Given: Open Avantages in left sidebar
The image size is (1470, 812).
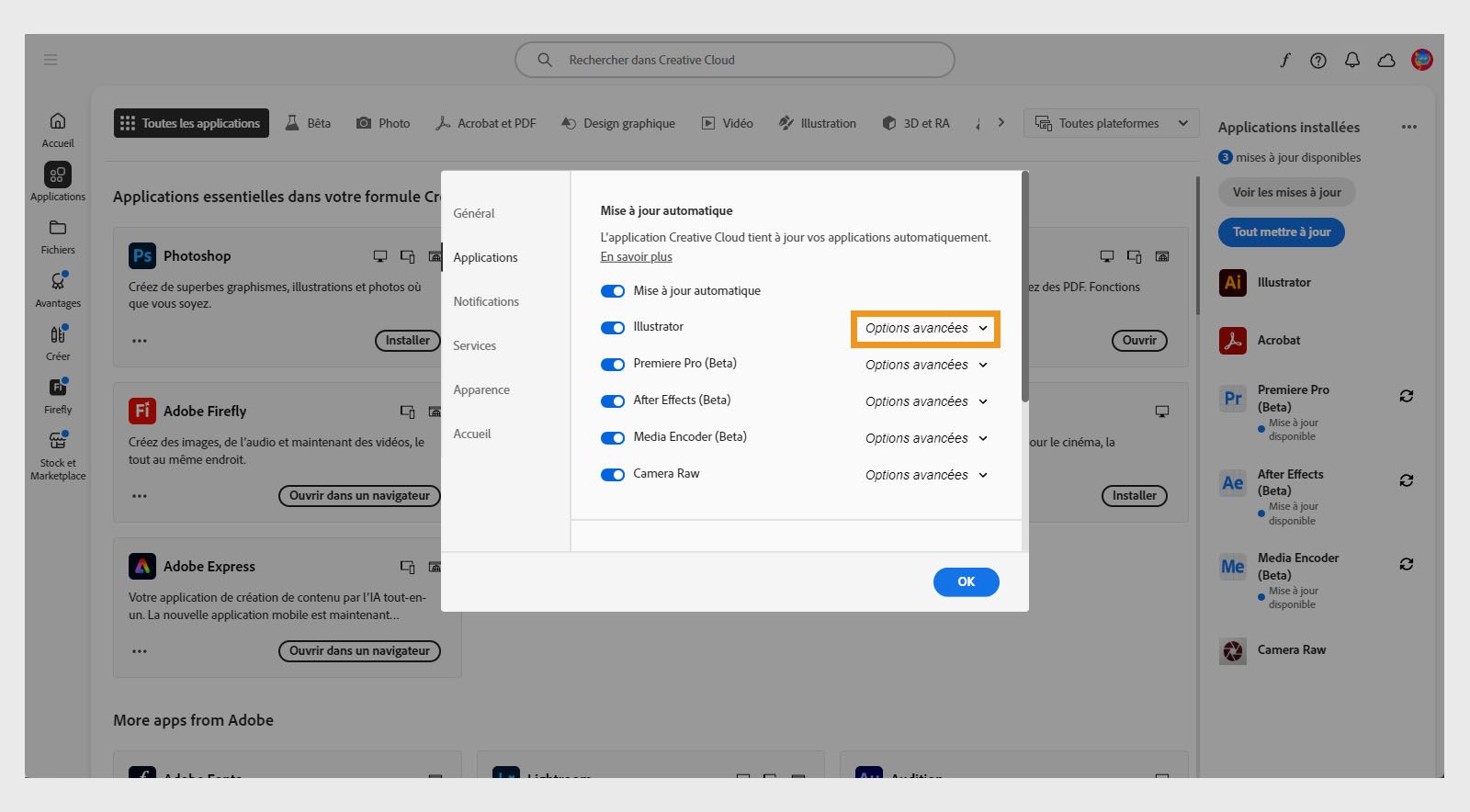Looking at the screenshot, I should 58,289.
